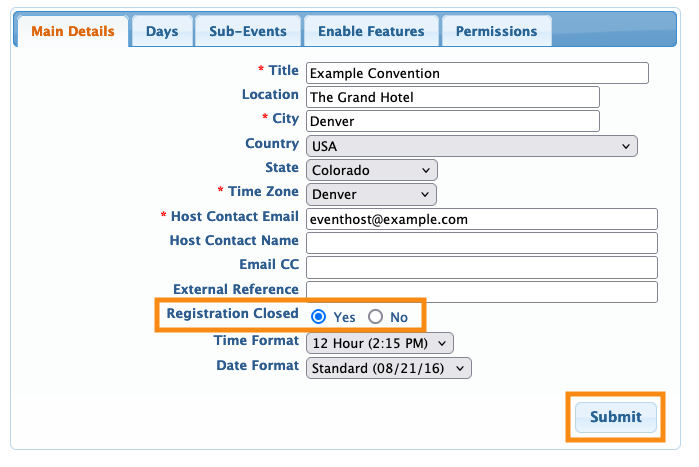Focus the Email CC input box
Viewport: 699px width, 467px height.
pyautogui.click(x=481, y=267)
